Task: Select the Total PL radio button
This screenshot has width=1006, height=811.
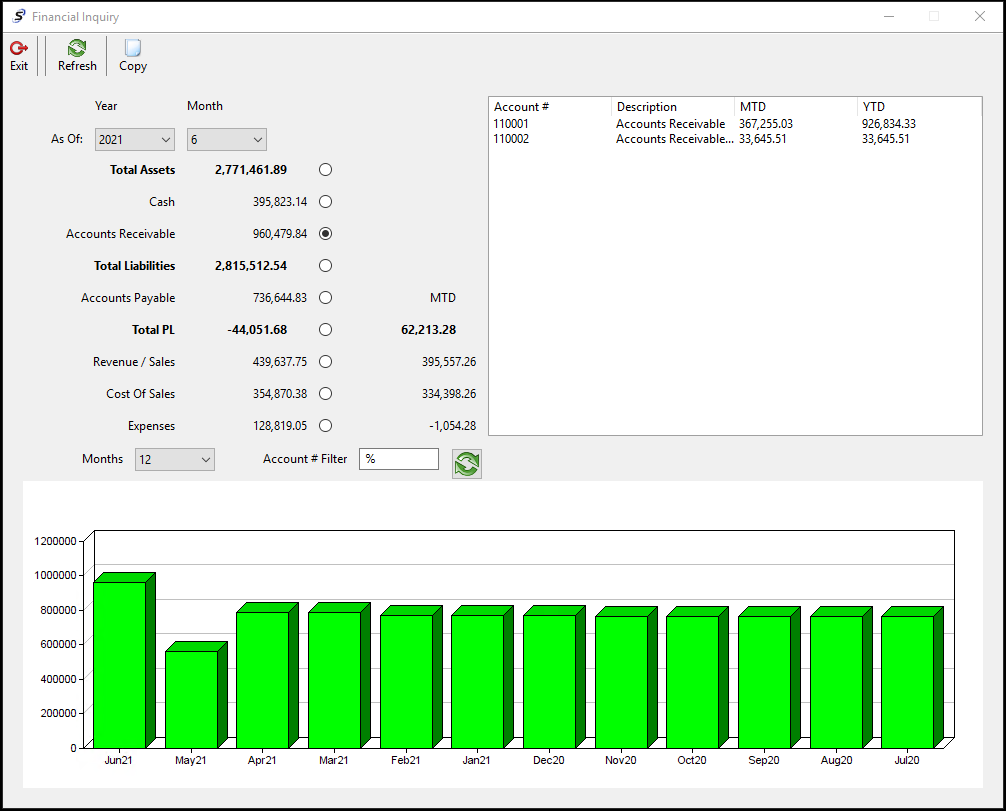Action: [325, 330]
